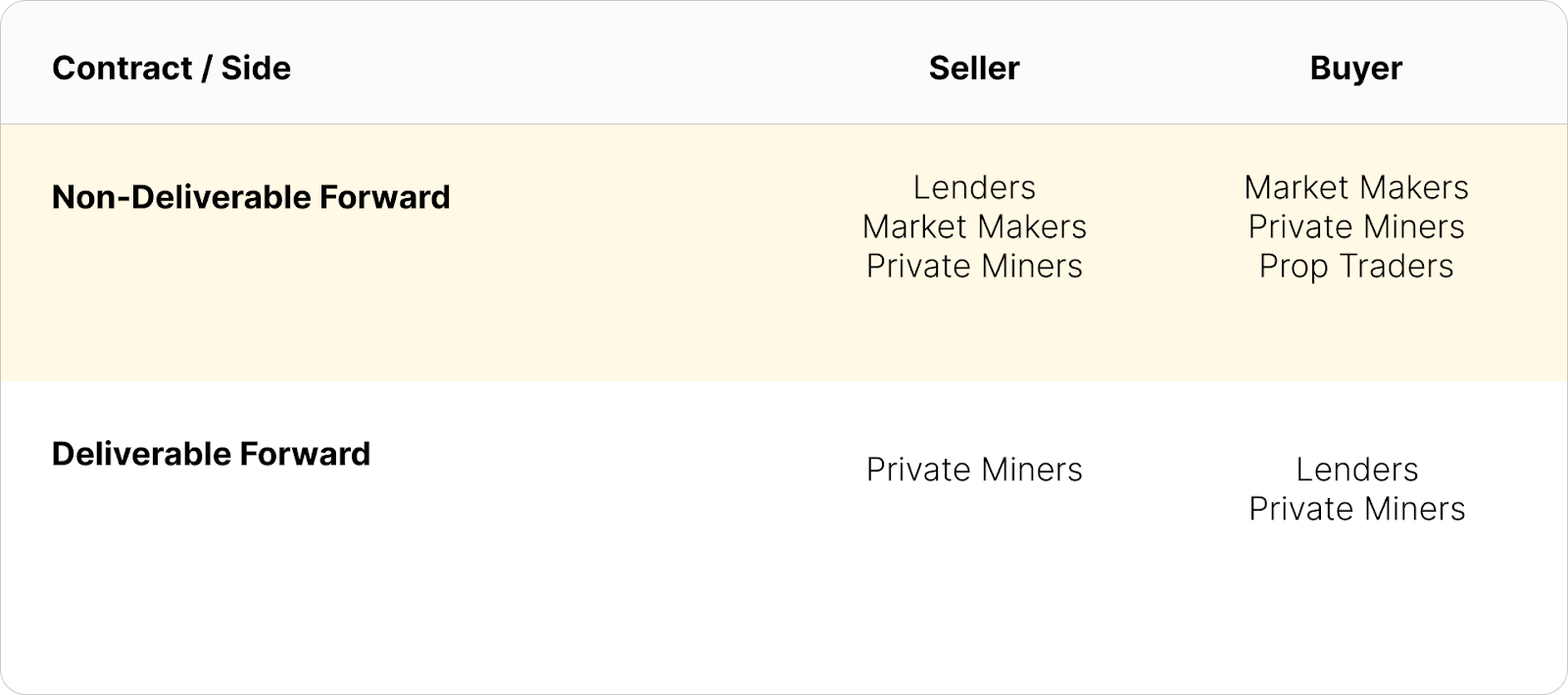Screen dimensions: 1568x695
Task: Click the word "Prop" in the Buyer column
Action: (x=1293, y=266)
